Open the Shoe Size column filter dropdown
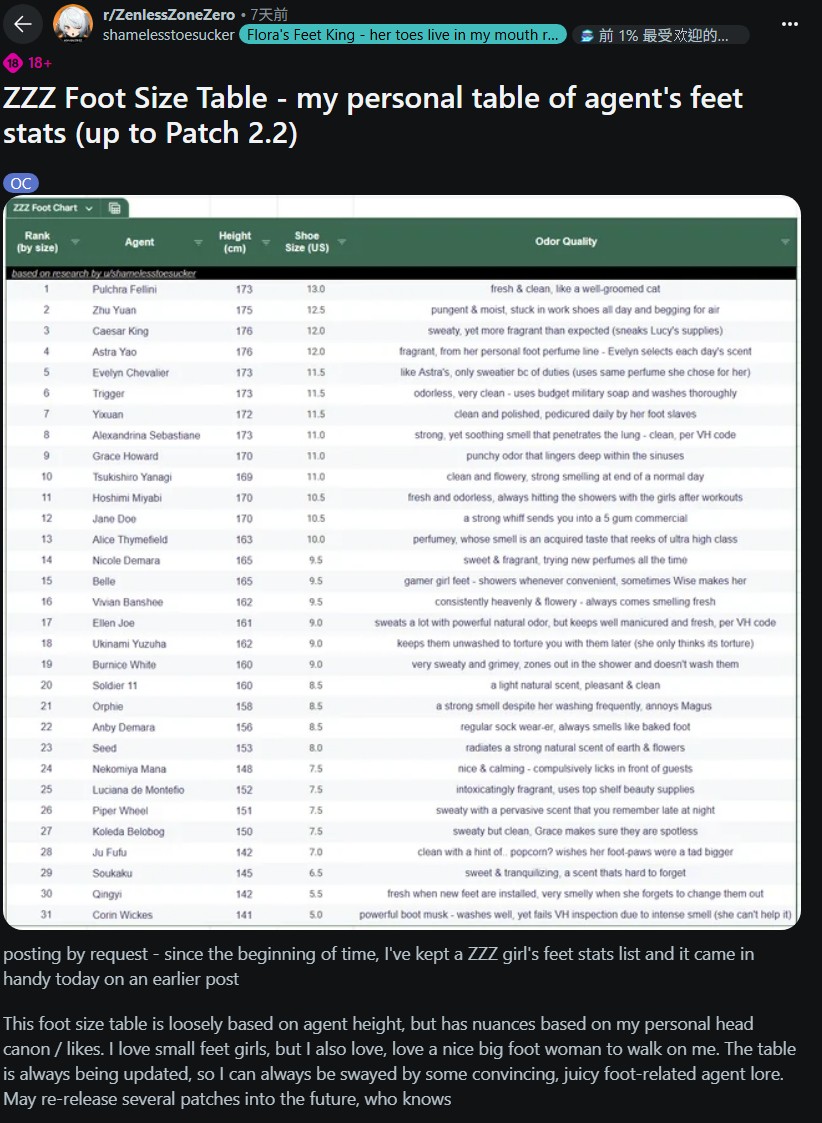Image resolution: width=822 pixels, height=1123 pixels. pos(342,242)
